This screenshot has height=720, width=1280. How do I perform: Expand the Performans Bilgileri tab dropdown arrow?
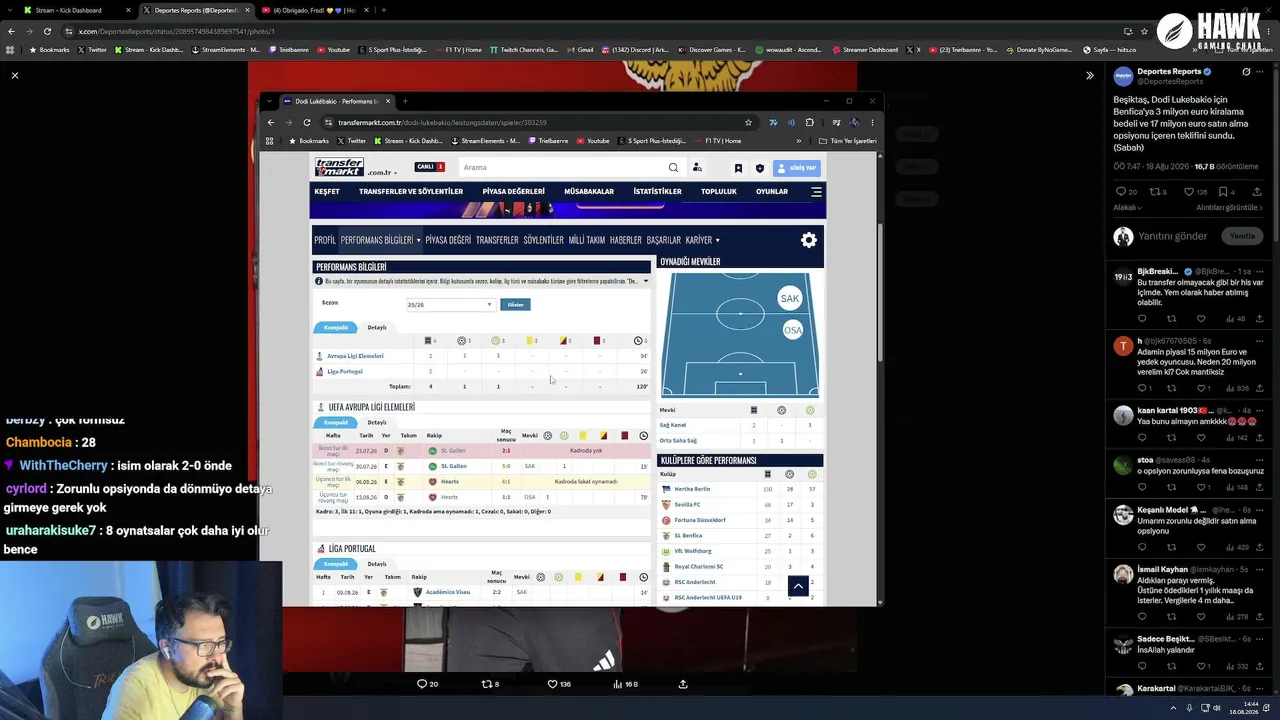click(x=418, y=240)
